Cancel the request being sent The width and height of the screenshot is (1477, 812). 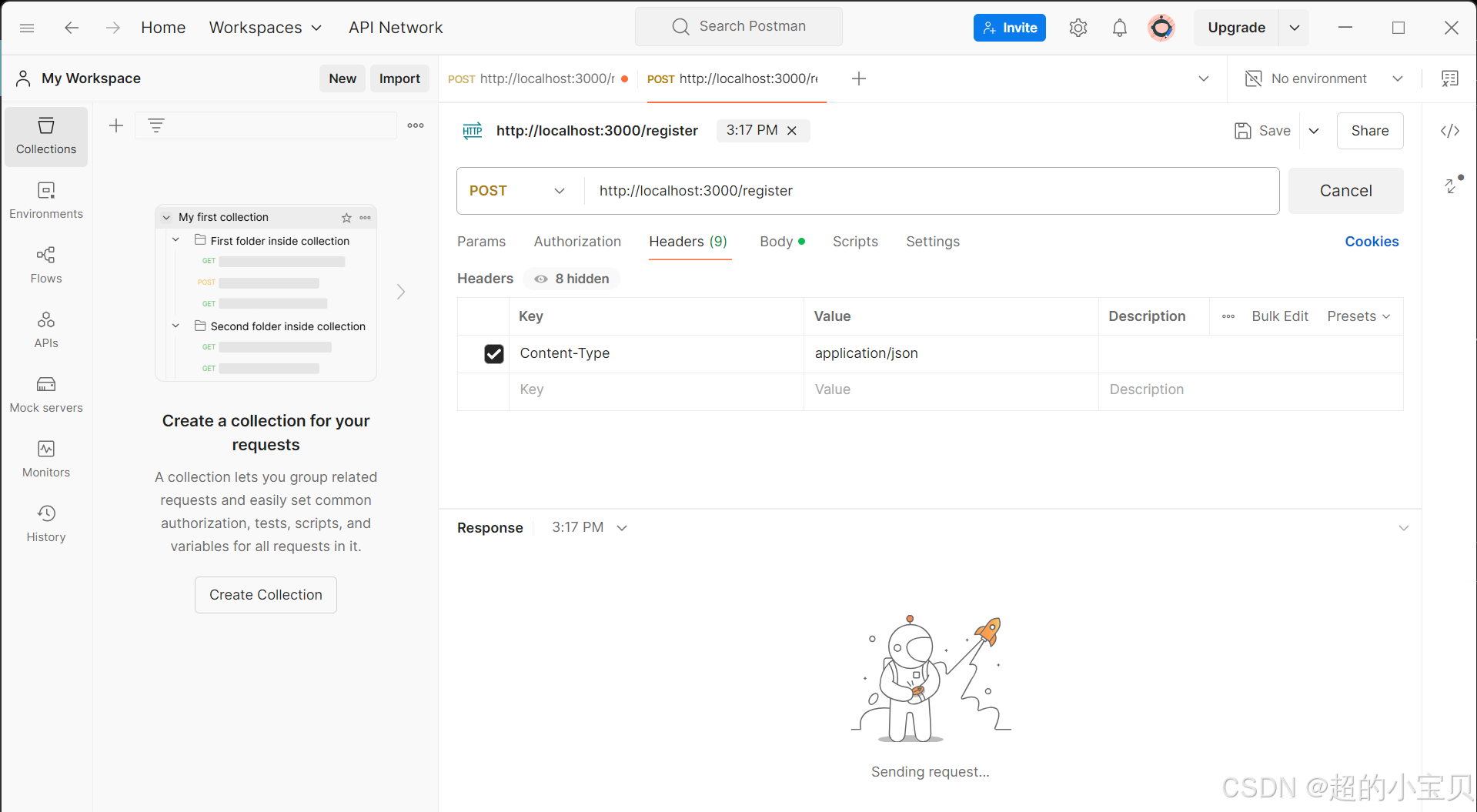click(x=1346, y=191)
